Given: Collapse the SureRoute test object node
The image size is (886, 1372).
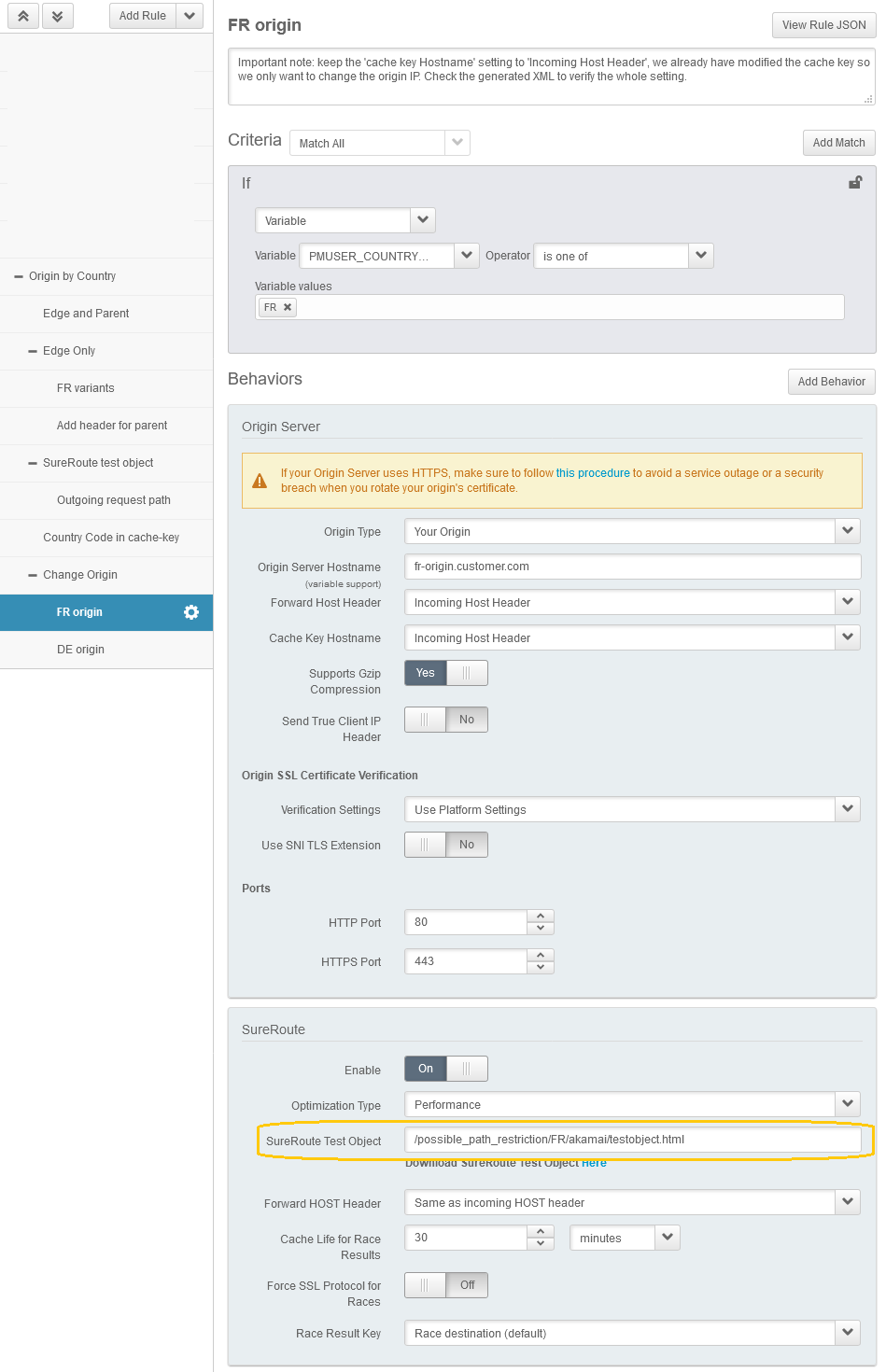Looking at the screenshot, I should tap(33, 463).
